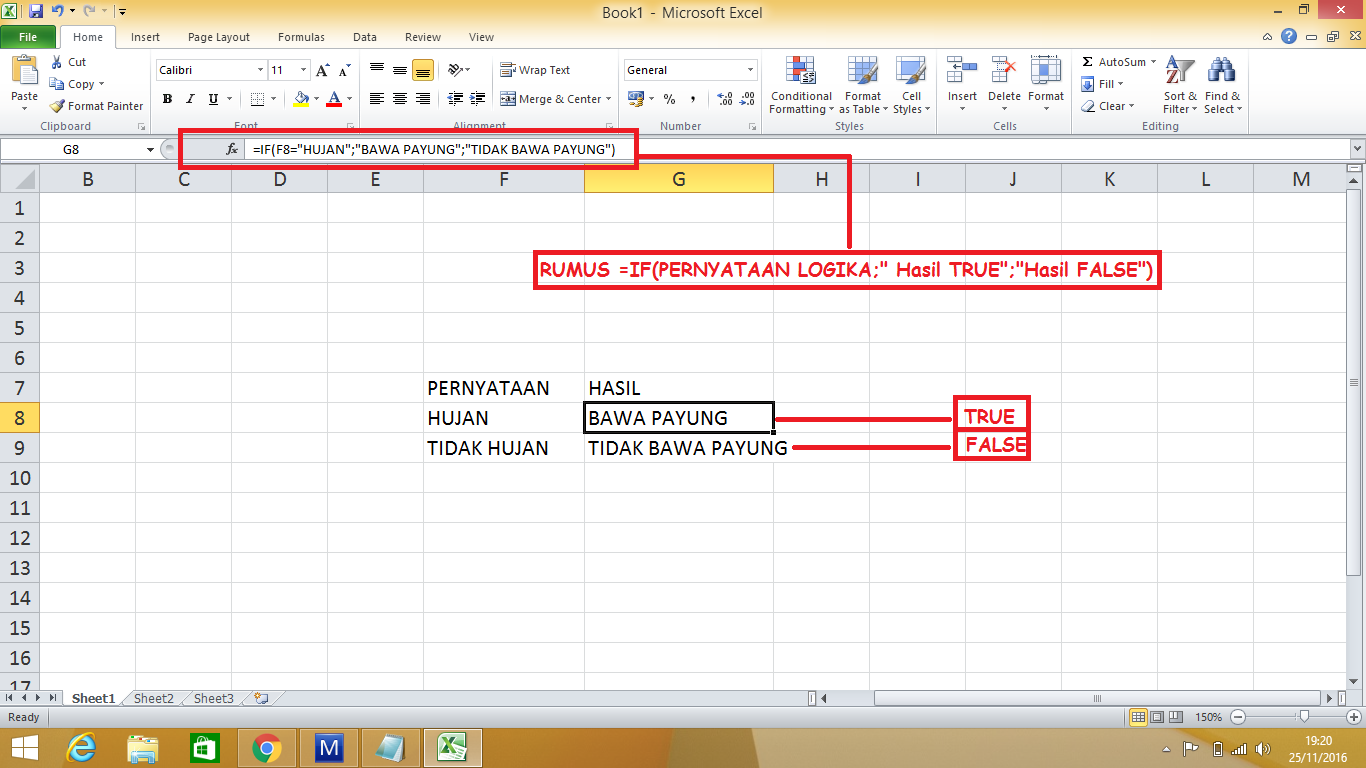Open Excel Help question mark
The width and height of the screenshot is (1366, 768).
1290,37
